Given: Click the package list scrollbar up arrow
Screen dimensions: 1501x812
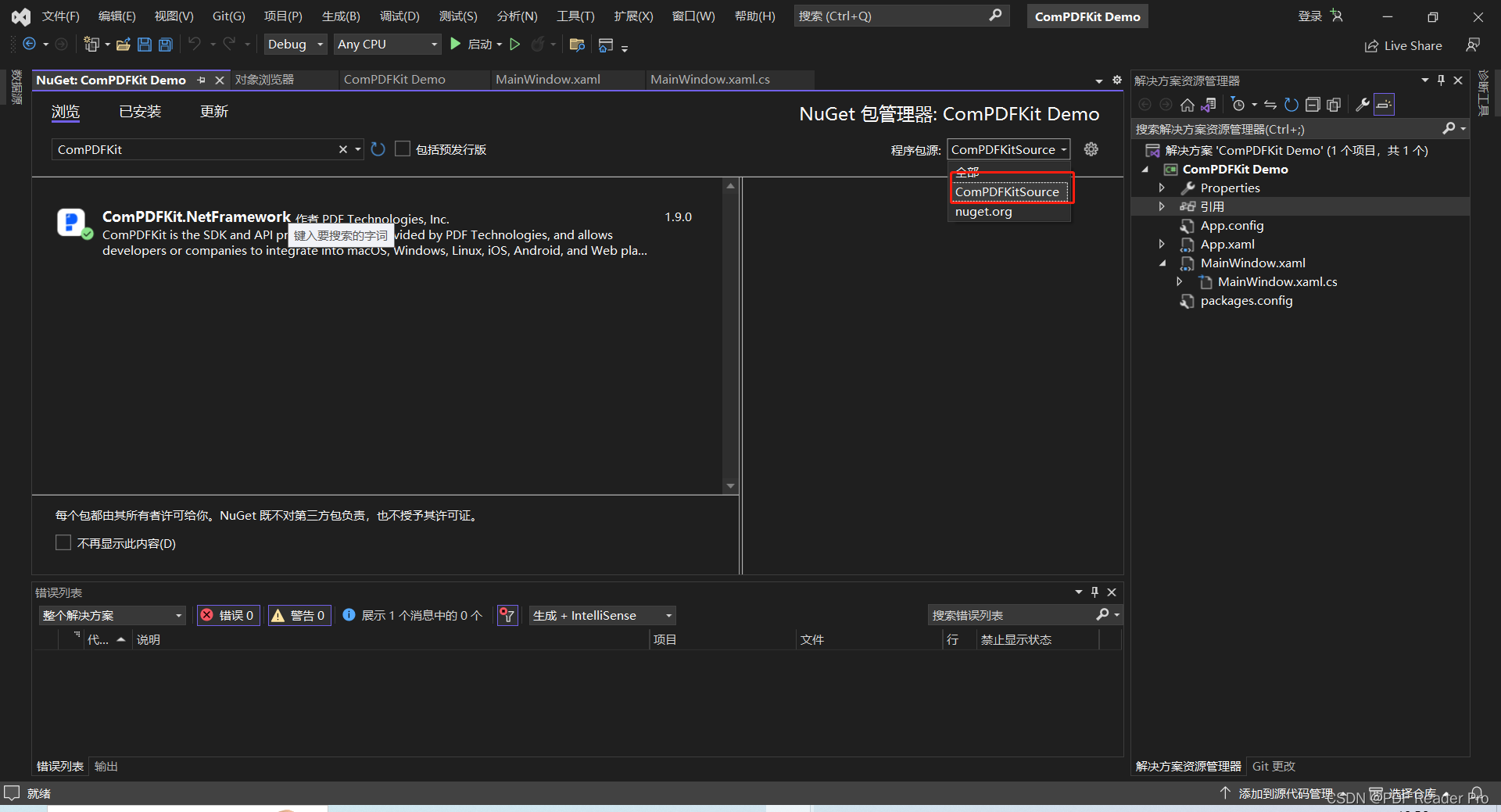Looking at the screenshot, I should click(x=730, y=186).
